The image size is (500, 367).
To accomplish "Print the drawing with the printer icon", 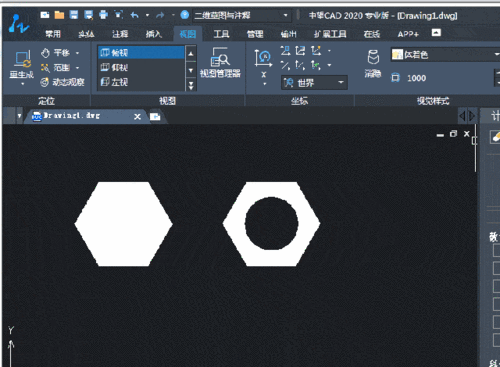I will click(x=104, y=15).
